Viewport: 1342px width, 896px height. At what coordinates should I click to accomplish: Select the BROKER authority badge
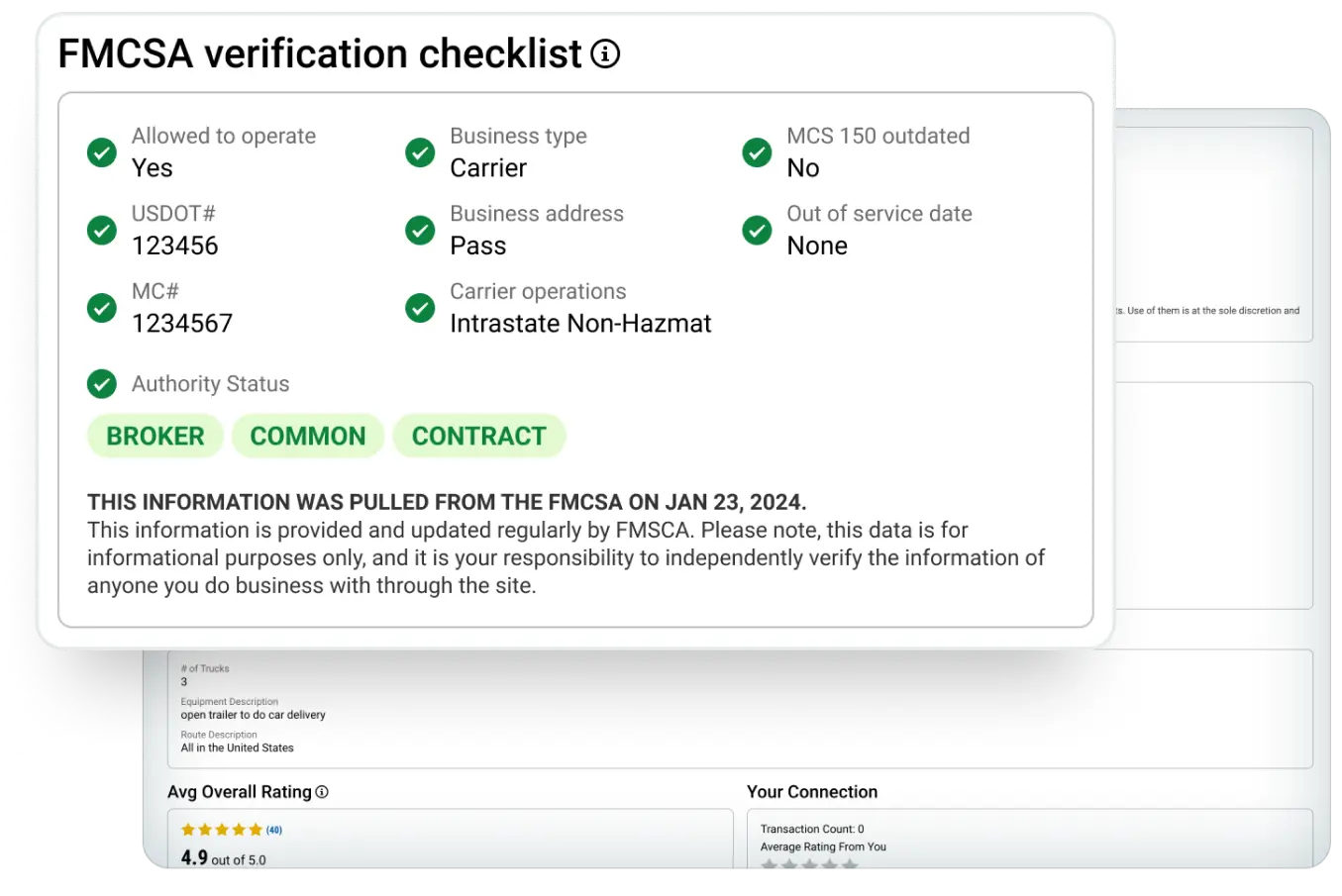coord(155,436)
